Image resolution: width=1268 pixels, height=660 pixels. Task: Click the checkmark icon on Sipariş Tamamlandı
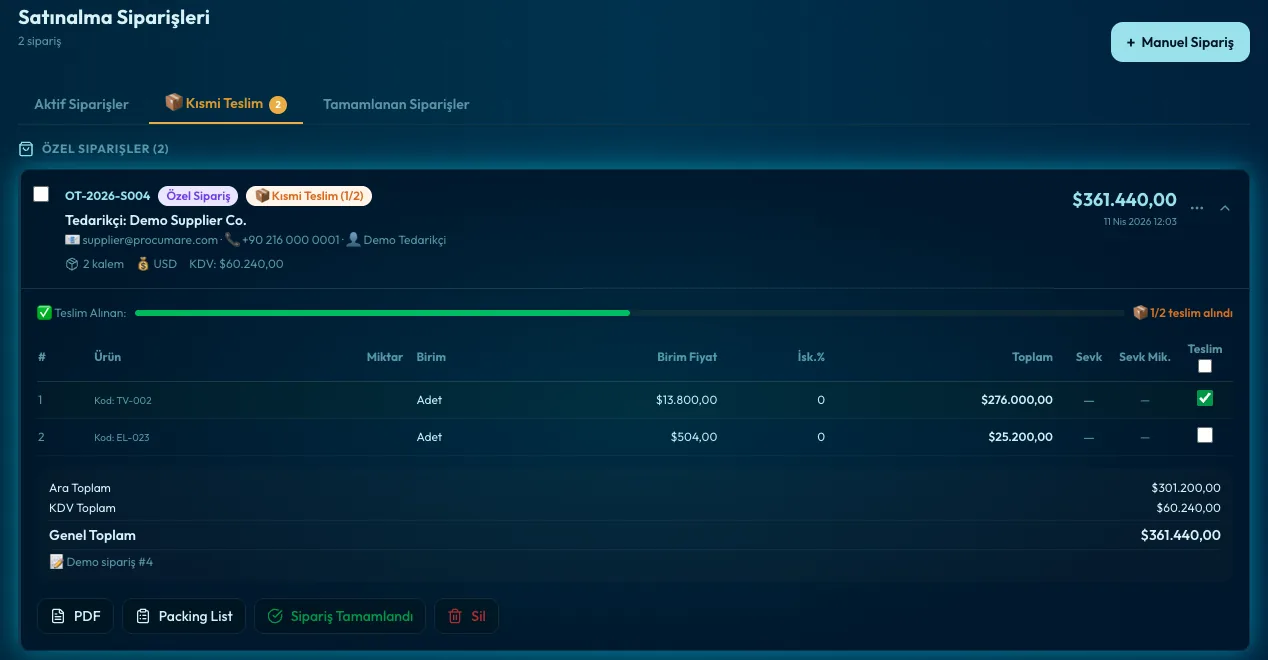tap(275, 616)
